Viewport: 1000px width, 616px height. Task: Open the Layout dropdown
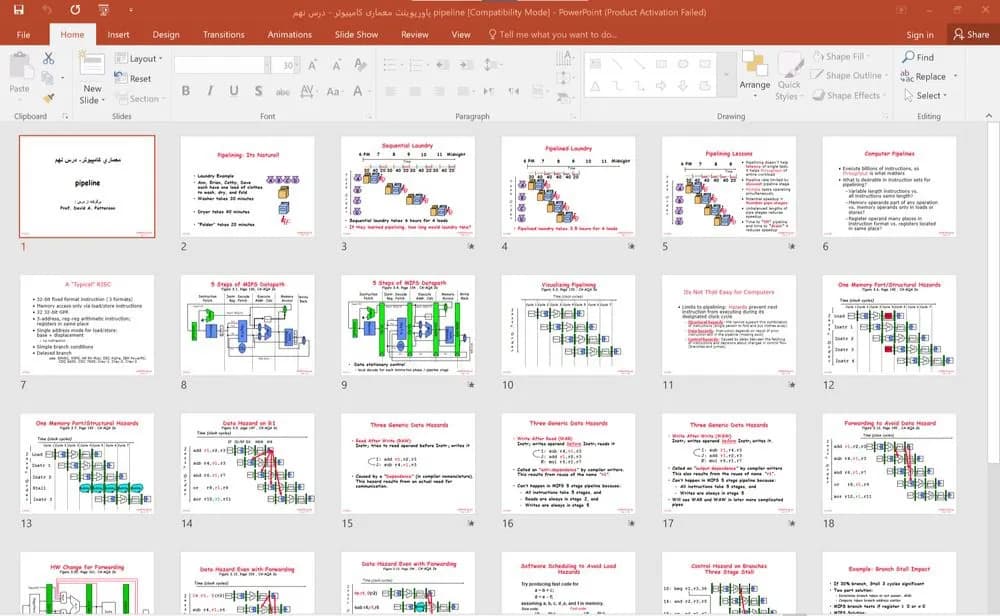(138, 59)
